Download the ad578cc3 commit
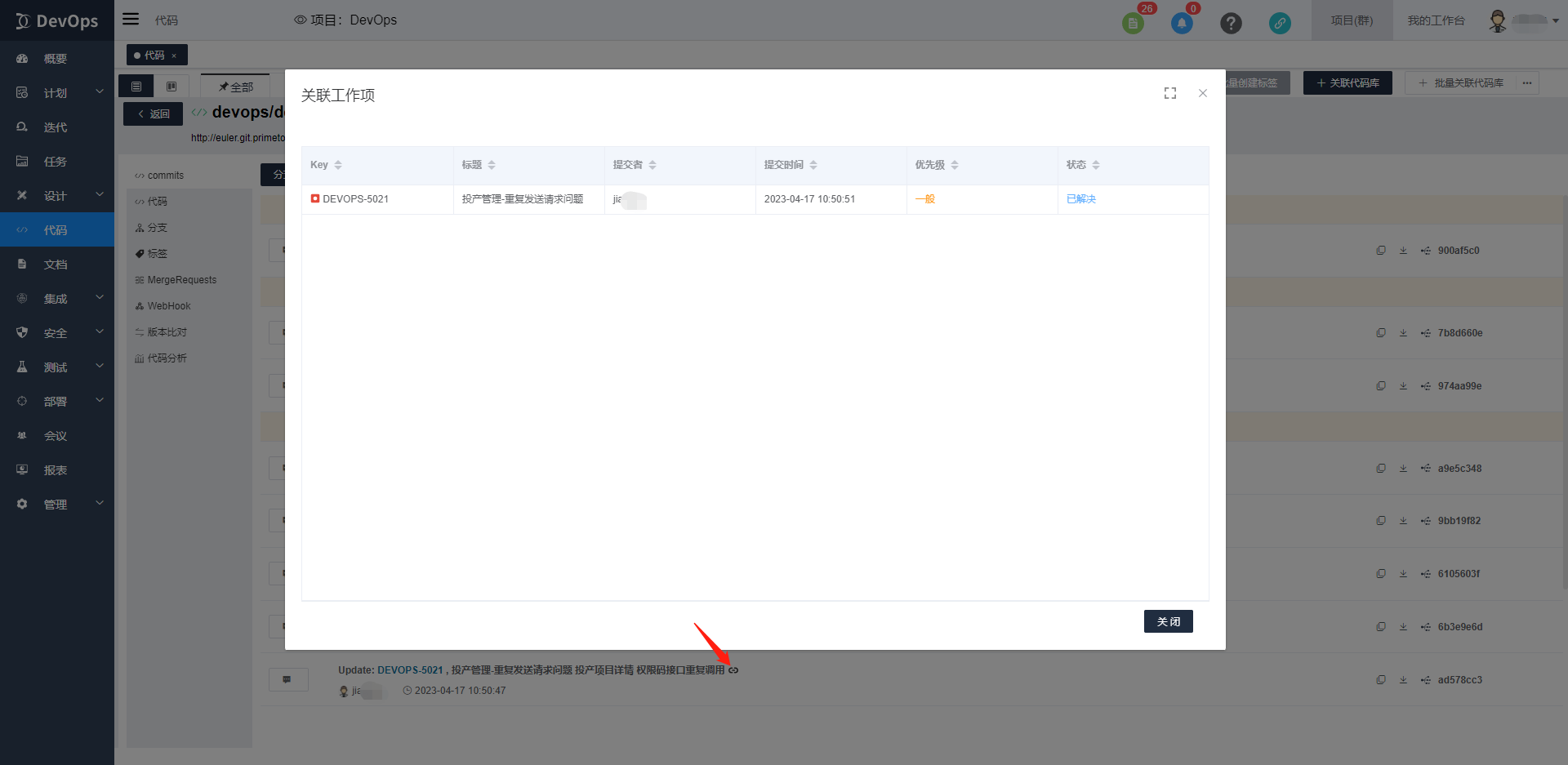Image resolution: width=1568 pixels, height=765 pixels. coord(1403,680)
